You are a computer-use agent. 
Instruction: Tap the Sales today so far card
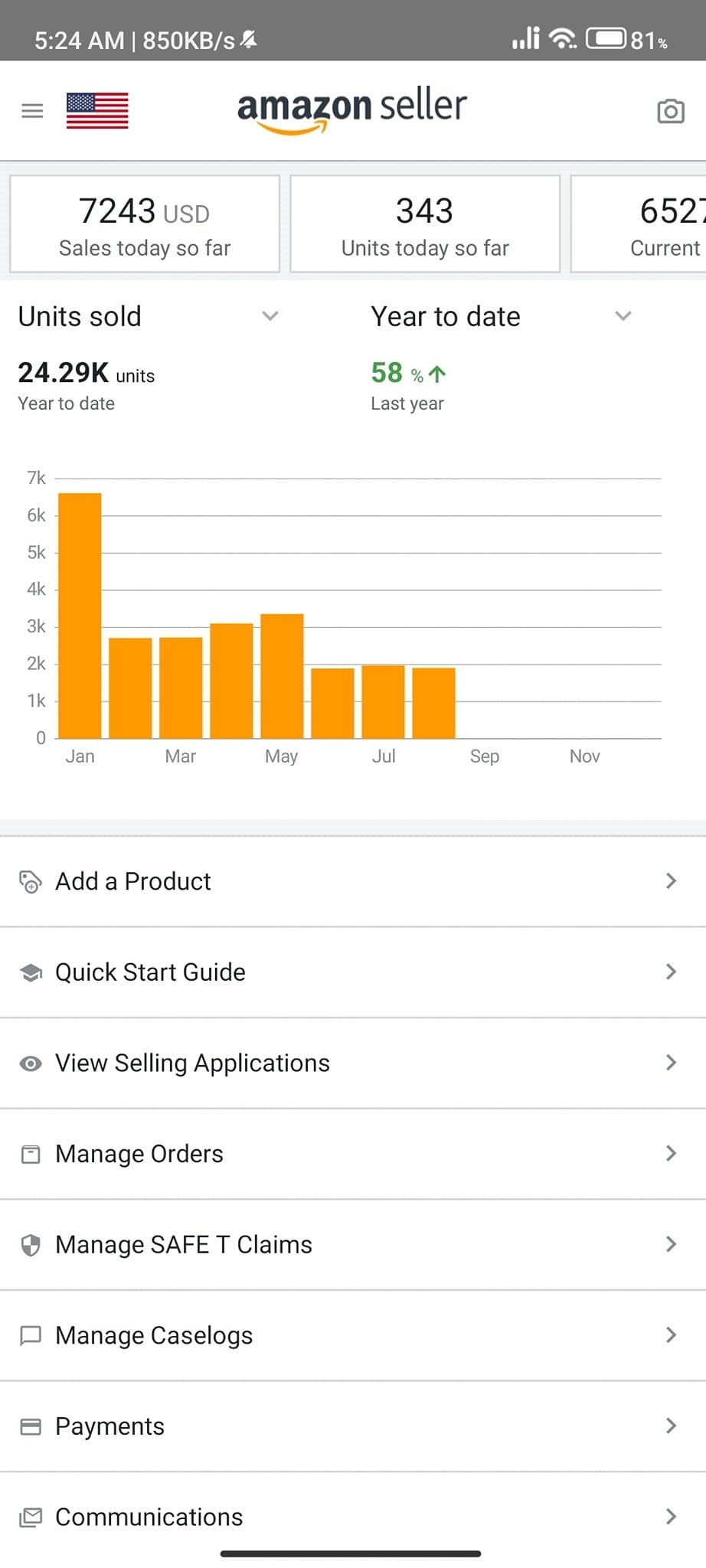(x=145, y=224)
